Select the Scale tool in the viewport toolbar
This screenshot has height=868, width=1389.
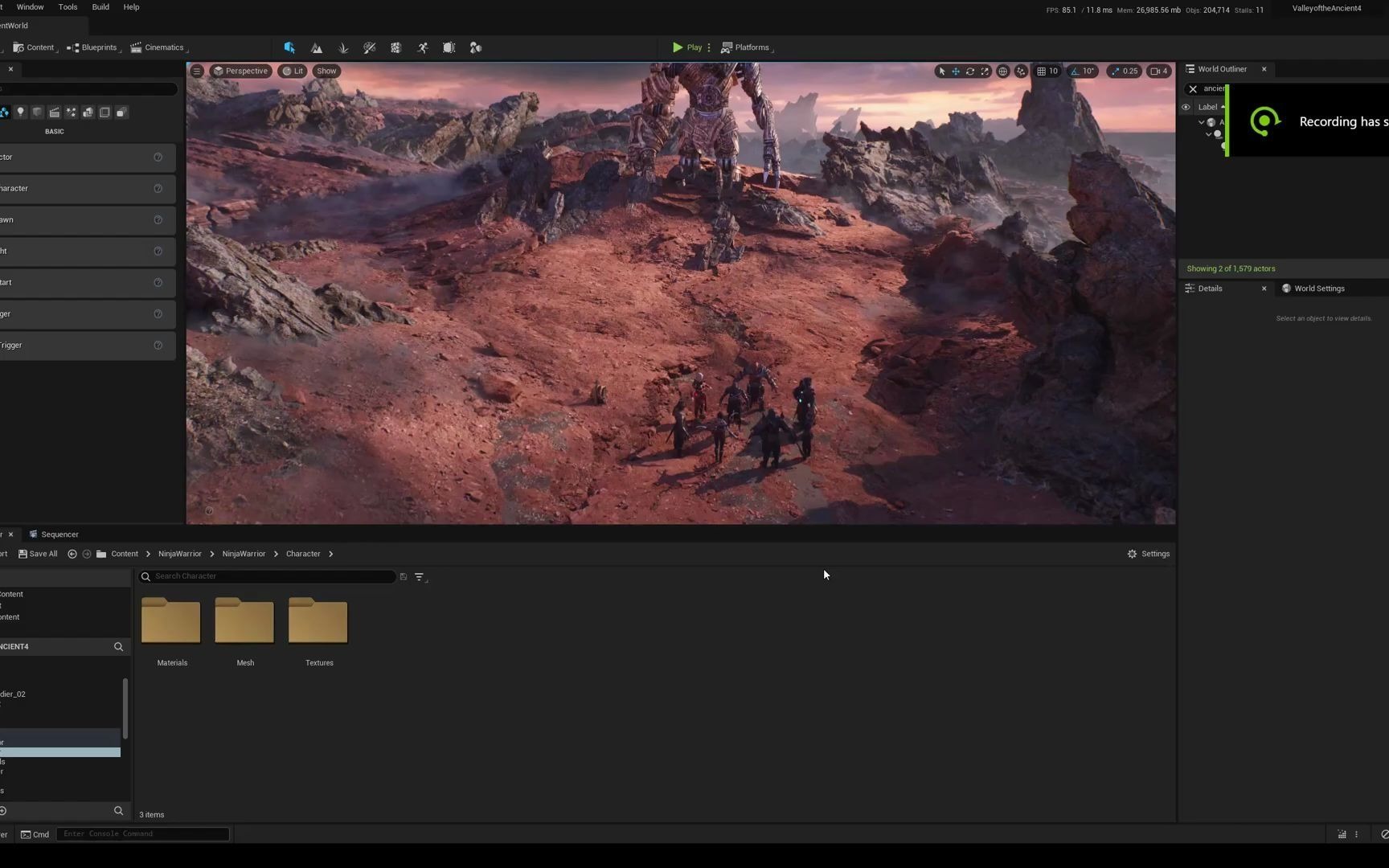point(985,72)
